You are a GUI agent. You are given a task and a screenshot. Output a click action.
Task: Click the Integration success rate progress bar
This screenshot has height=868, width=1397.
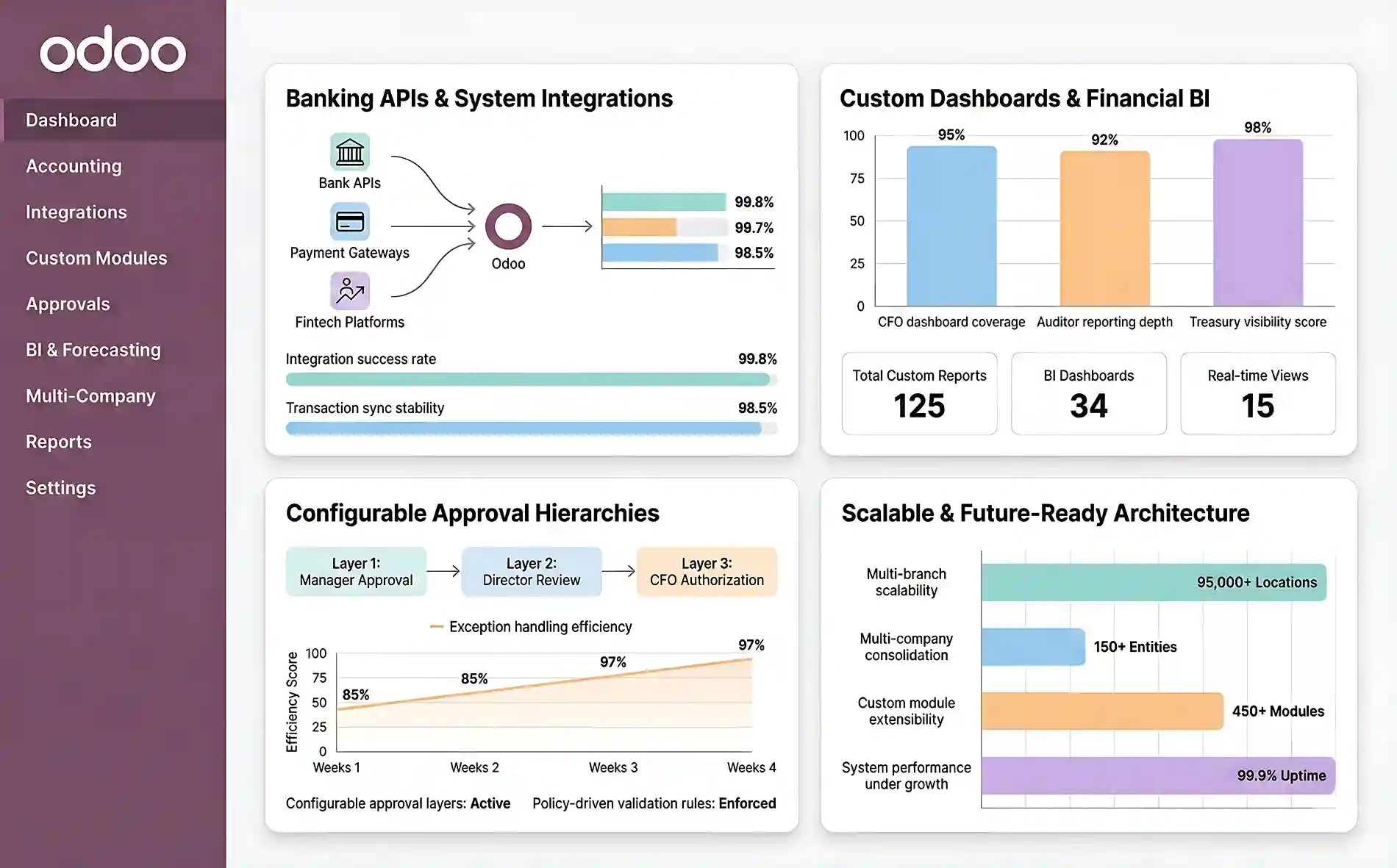tap(528, 378)
